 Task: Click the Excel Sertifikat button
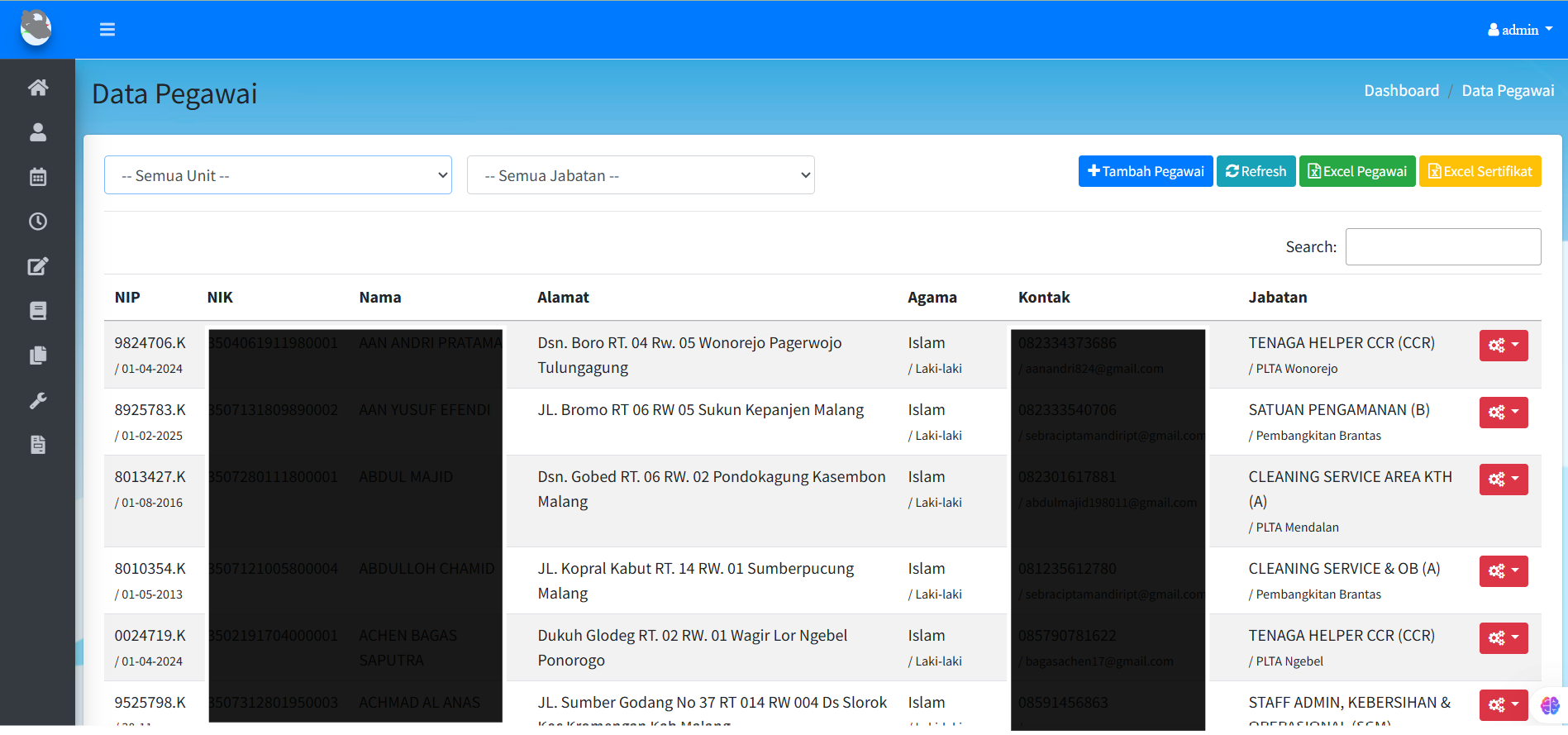pyautogui.click(x=1480, y=171)
